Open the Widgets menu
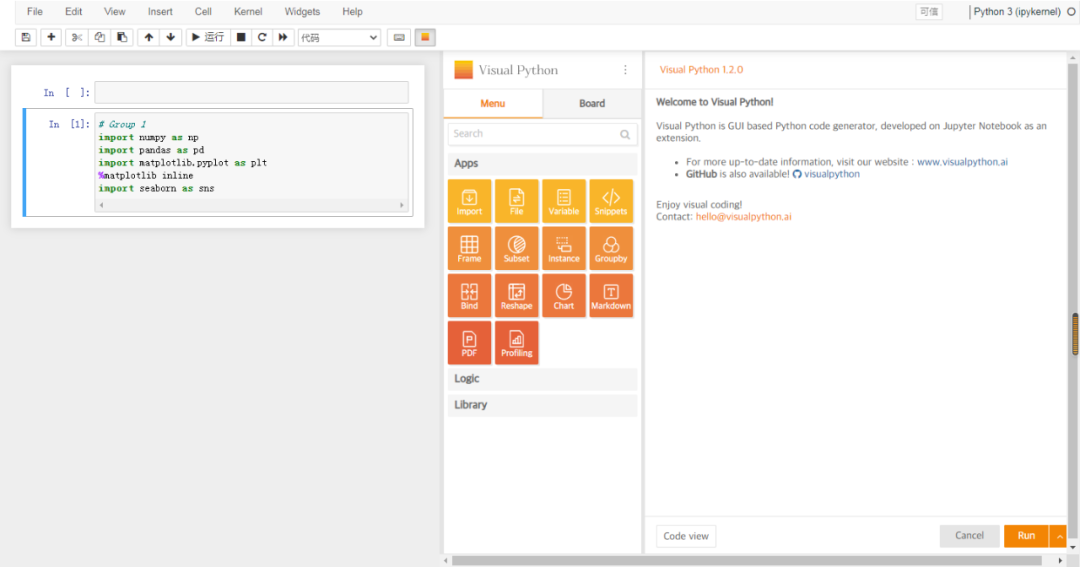 tap(302, 12)
